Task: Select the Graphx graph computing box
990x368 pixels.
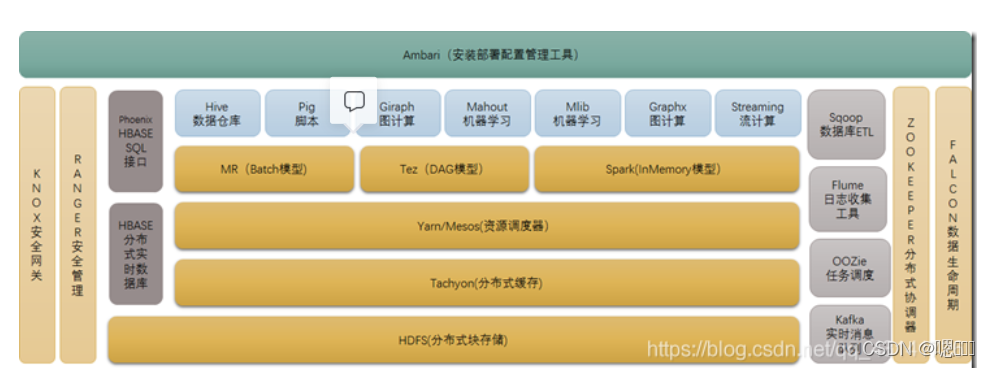Action: pyautogui.click(x=667, y=113)
